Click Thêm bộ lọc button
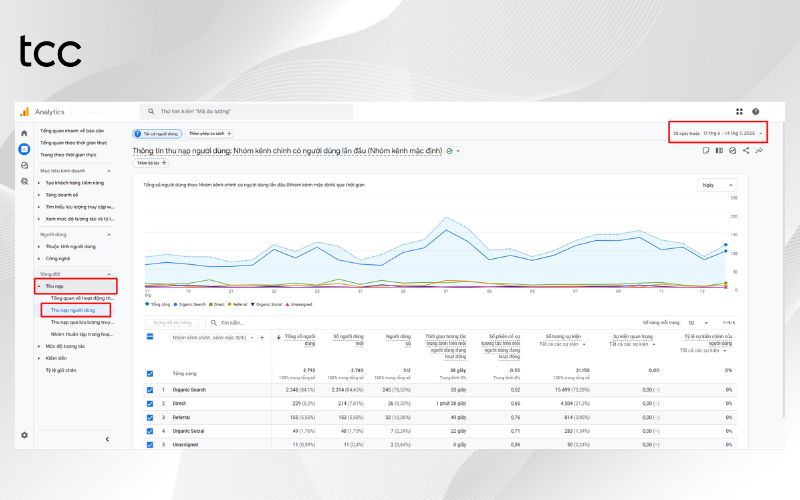Screen dimensions: 800x500 click(x=151, y=163)
